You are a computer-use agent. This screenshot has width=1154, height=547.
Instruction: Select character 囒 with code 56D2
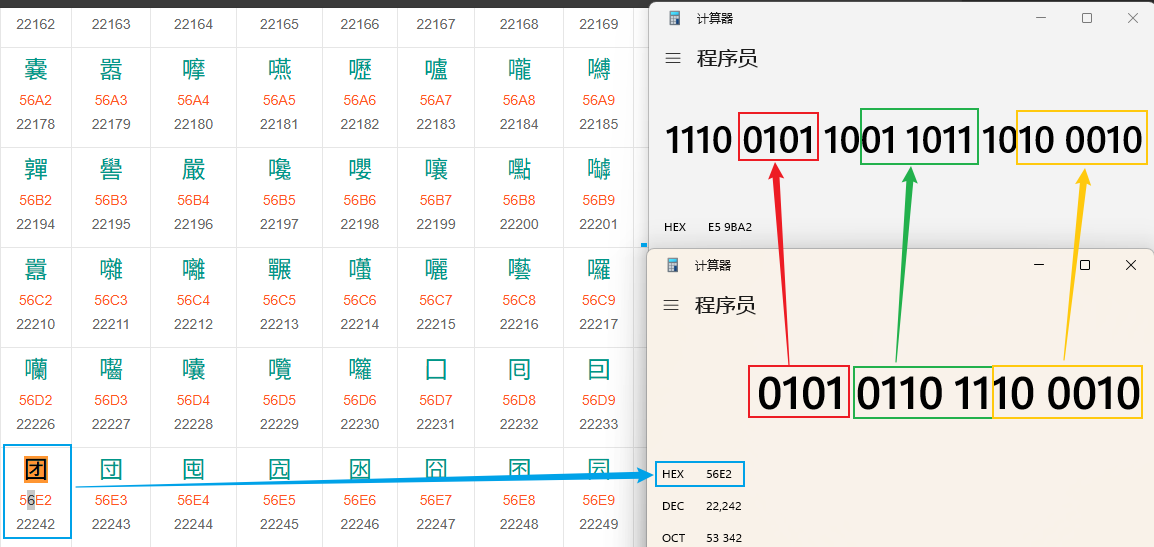click(36, 369)
